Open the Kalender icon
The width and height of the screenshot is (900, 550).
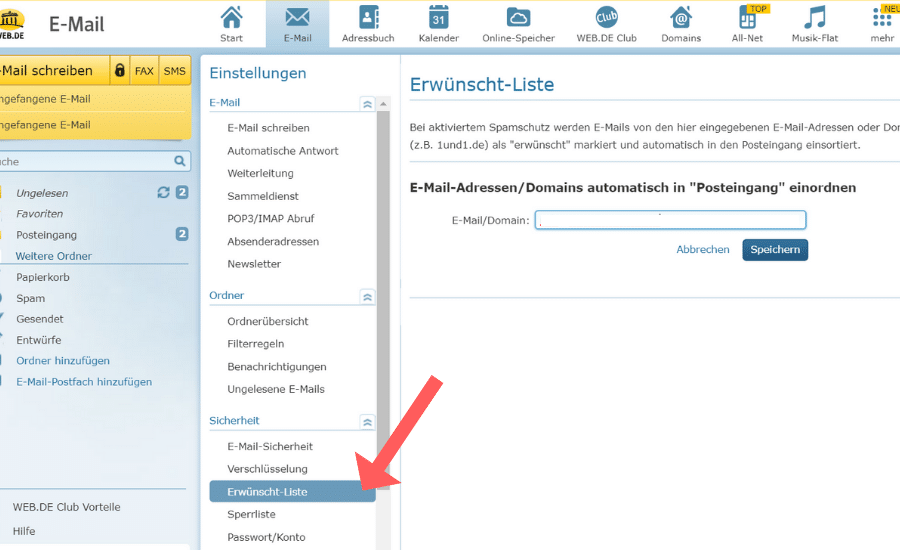tap(438, 18)
